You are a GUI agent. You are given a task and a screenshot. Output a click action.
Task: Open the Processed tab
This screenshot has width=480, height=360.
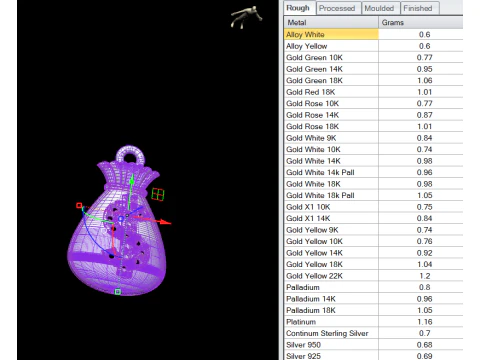[x=337, y=8]
